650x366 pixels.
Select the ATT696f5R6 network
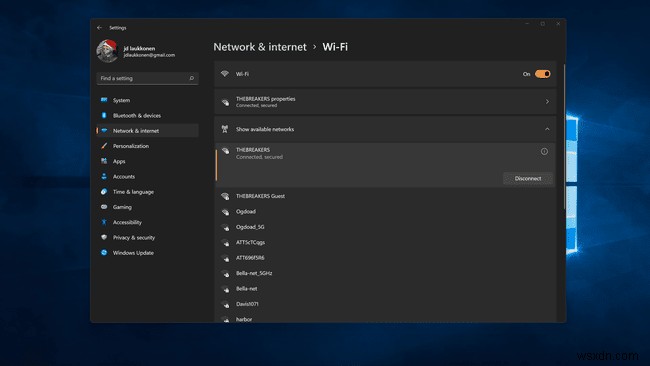tap(385, 257)
